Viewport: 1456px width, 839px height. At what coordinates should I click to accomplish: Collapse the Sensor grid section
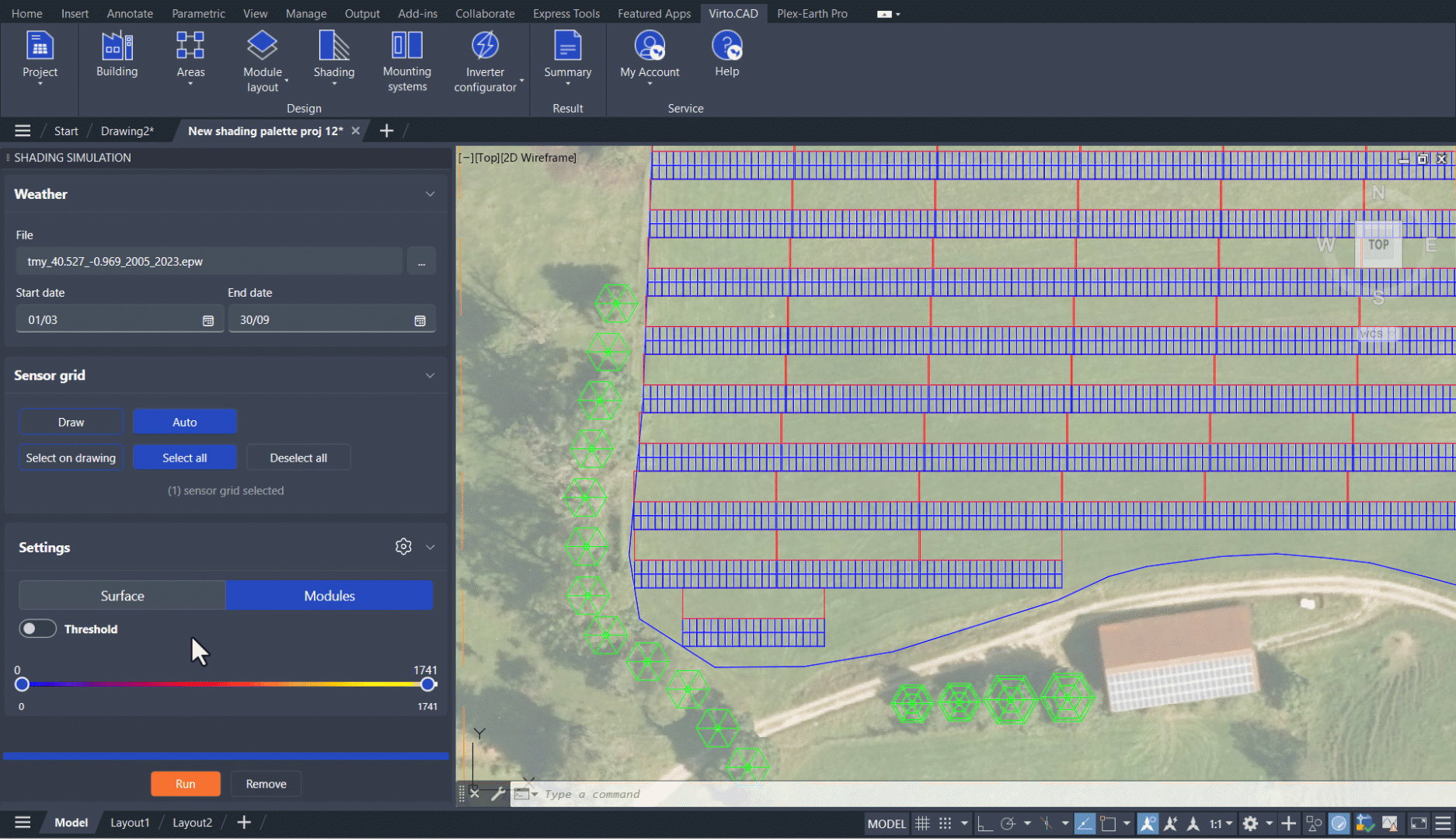[x=430, y=376]
